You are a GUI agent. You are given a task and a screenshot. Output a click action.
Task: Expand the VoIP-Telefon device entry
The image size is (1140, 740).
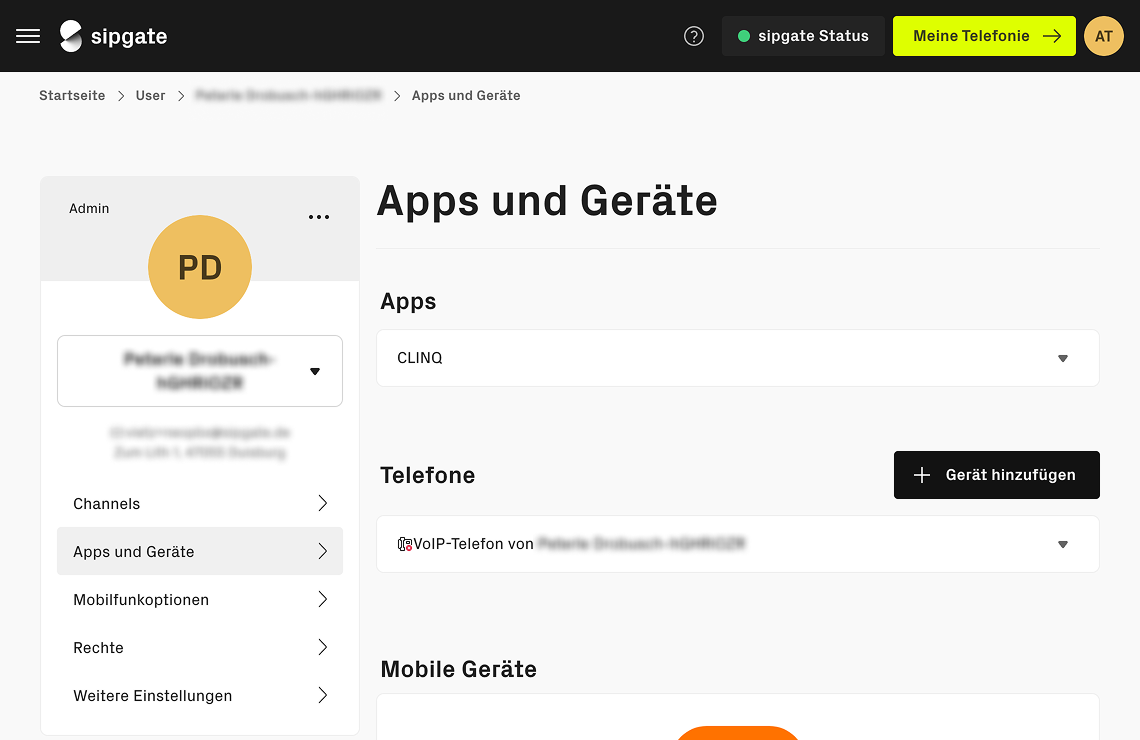tap(1062, 544)
